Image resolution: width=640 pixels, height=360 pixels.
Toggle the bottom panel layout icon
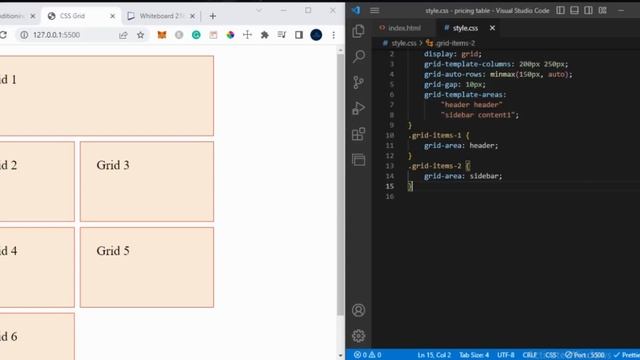[574, 10]
